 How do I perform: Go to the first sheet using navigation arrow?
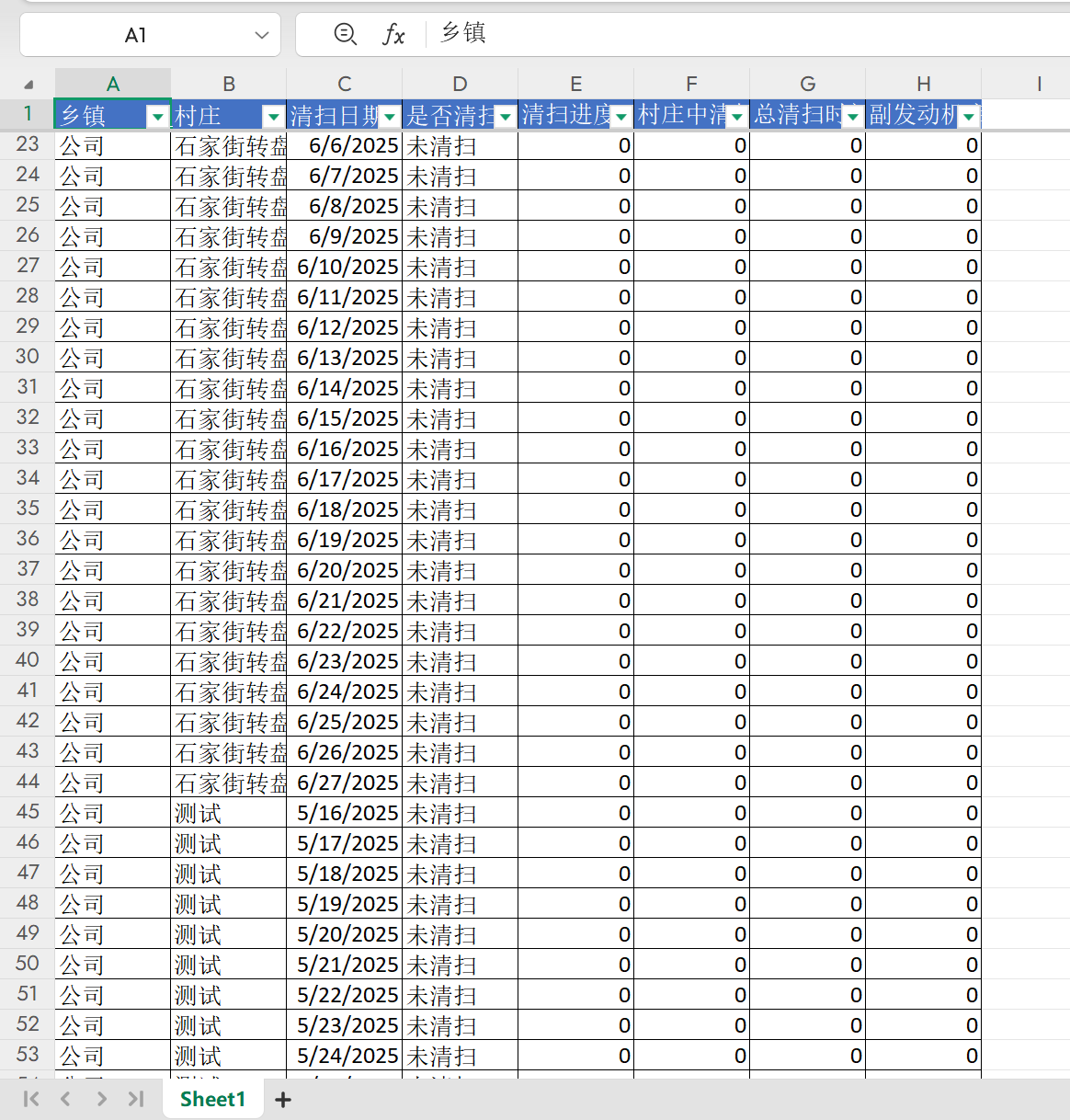pyautogui.click(x=31, y=1099)
